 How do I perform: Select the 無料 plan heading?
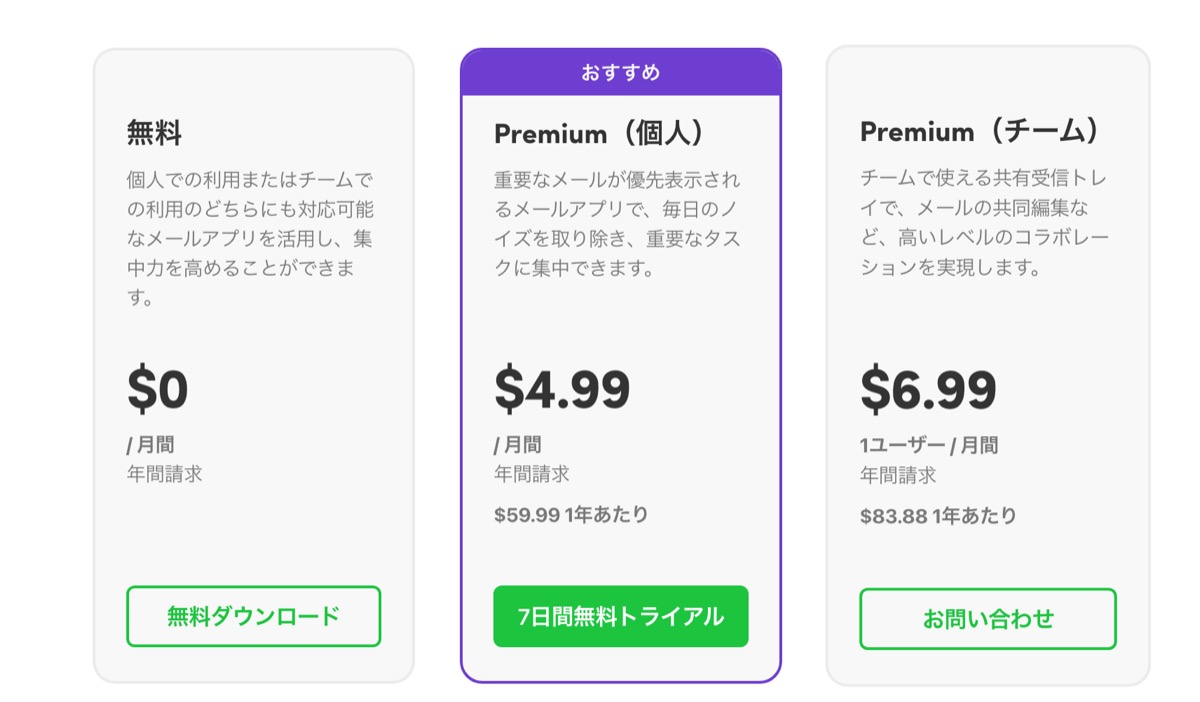tap(154, 133)
